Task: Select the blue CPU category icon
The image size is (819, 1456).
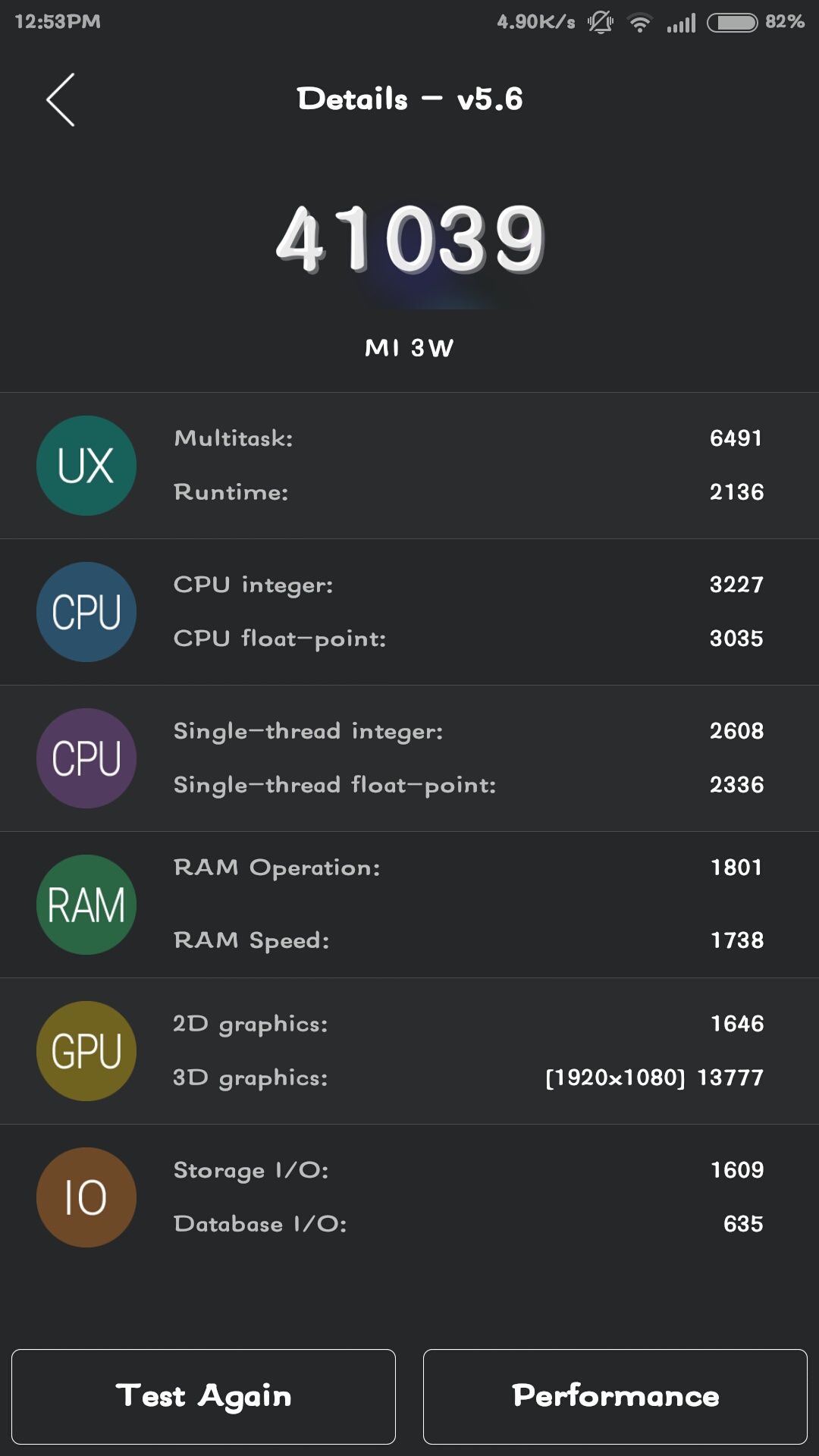Action: coord(86,612)
